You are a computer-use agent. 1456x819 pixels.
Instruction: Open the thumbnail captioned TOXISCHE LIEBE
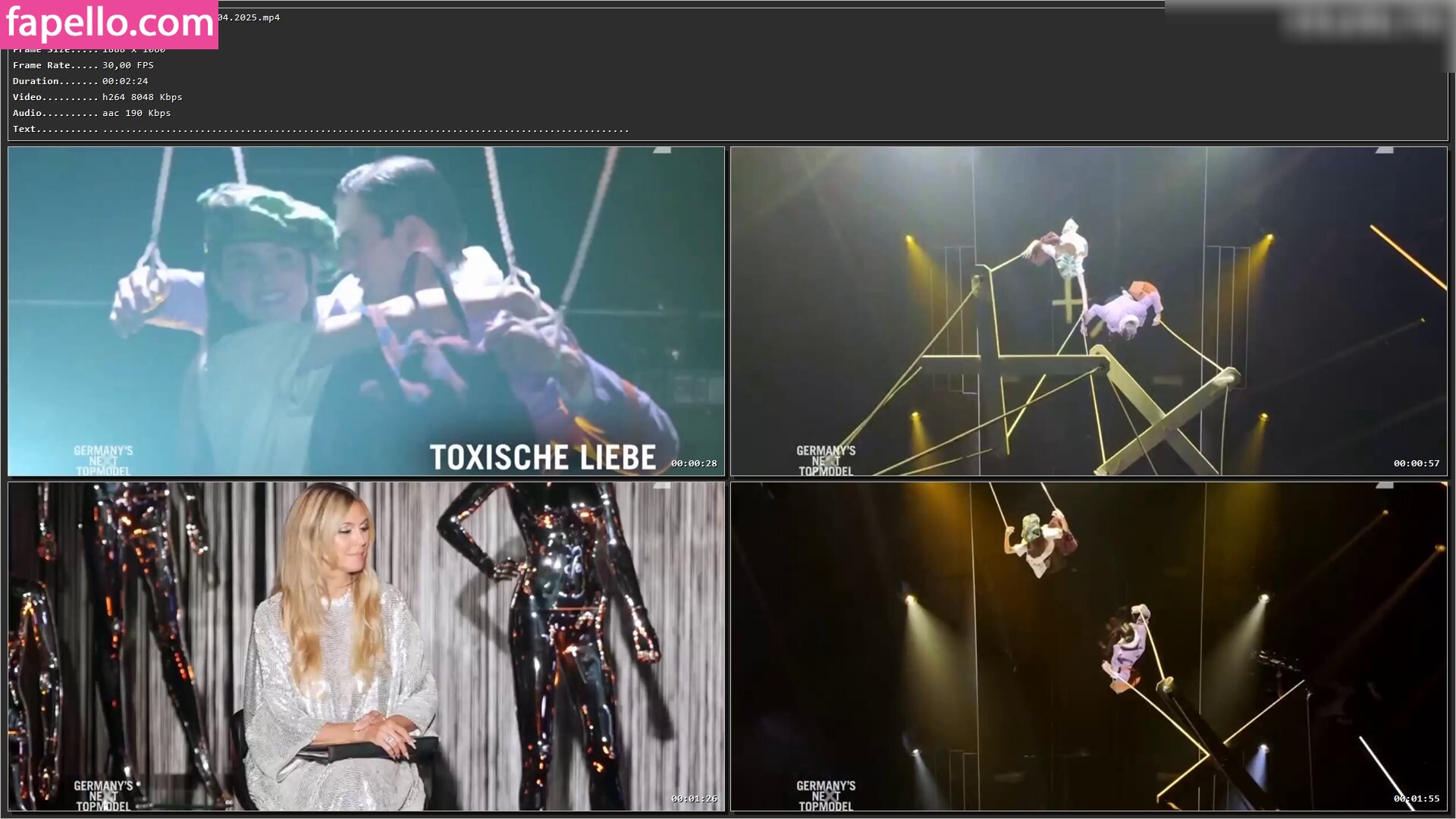366,311
